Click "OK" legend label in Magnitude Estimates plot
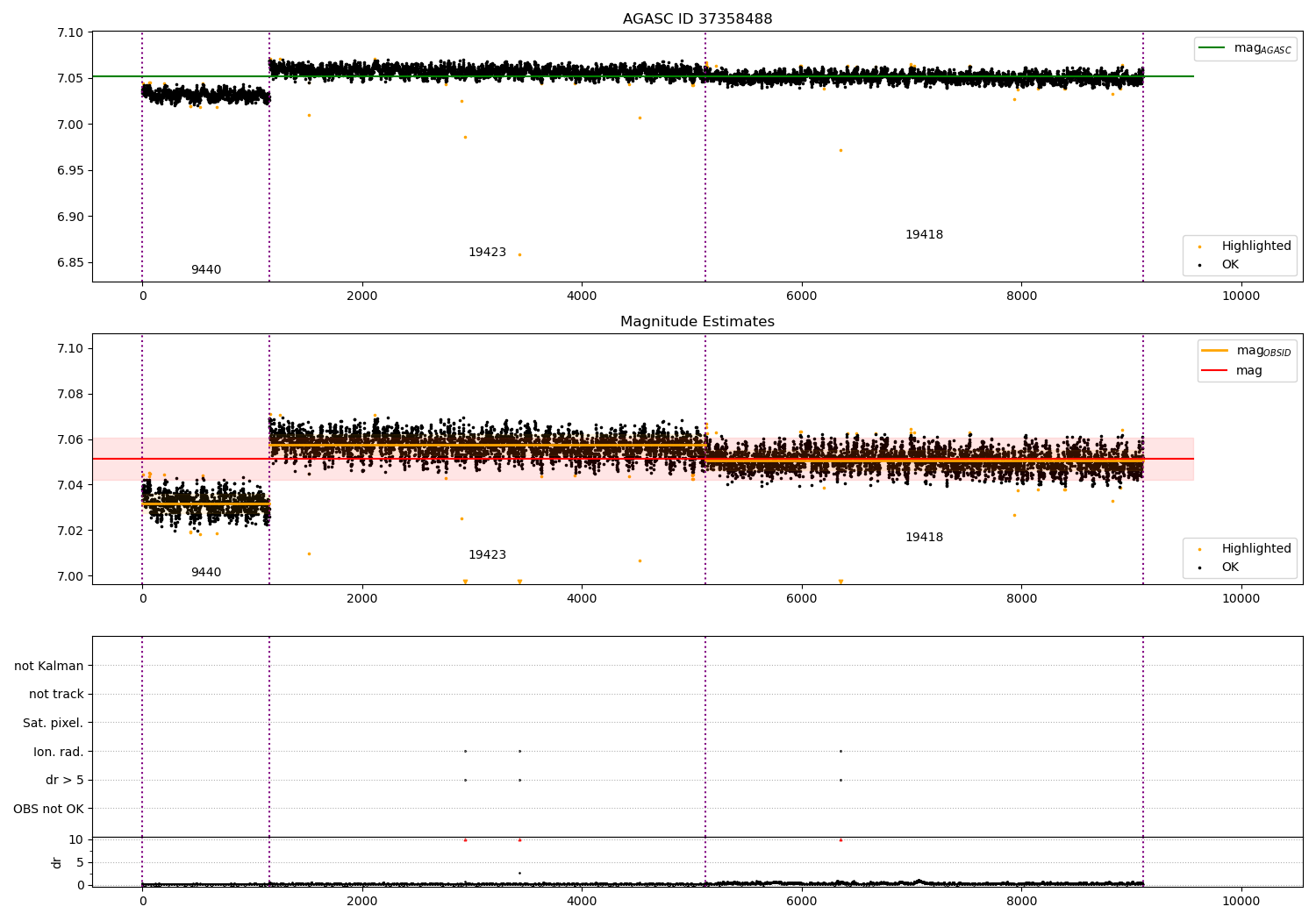The width and height of the screenshot is (1316, 921). pyautogui.click(x=1230, y=567)
